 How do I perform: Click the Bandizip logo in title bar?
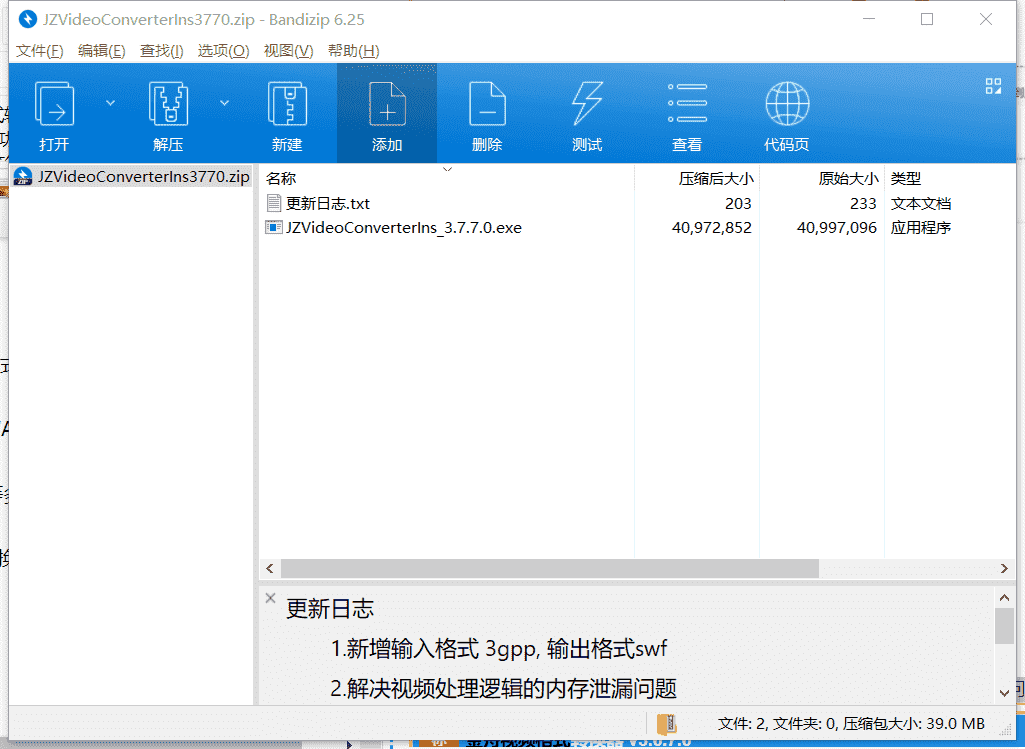[x=27, y=19]
